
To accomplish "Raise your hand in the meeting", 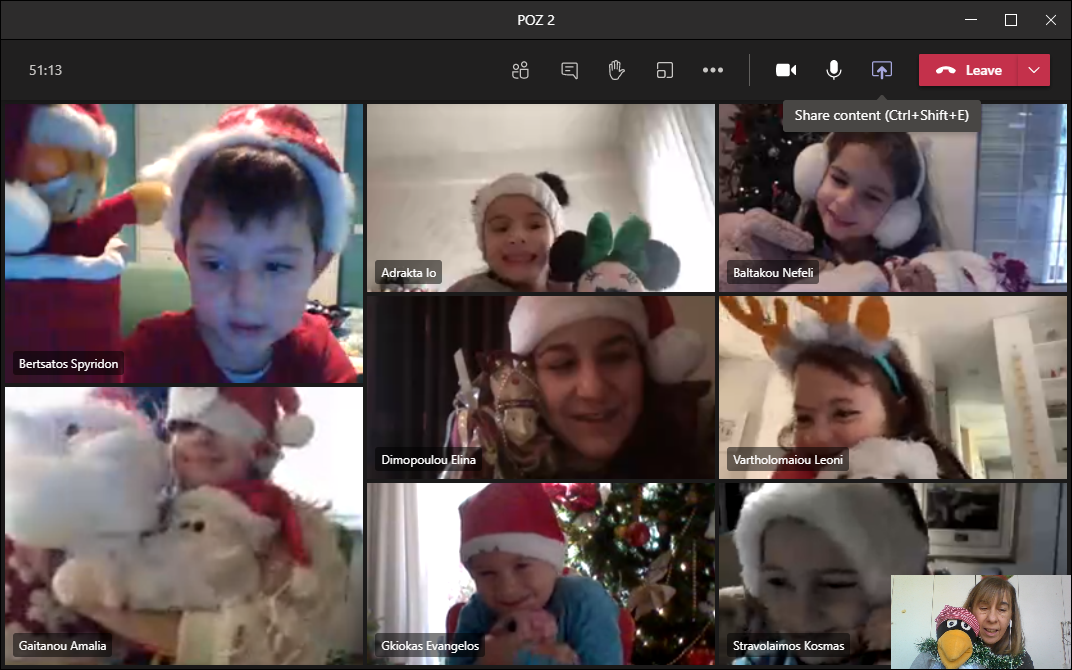I will 617,70.
